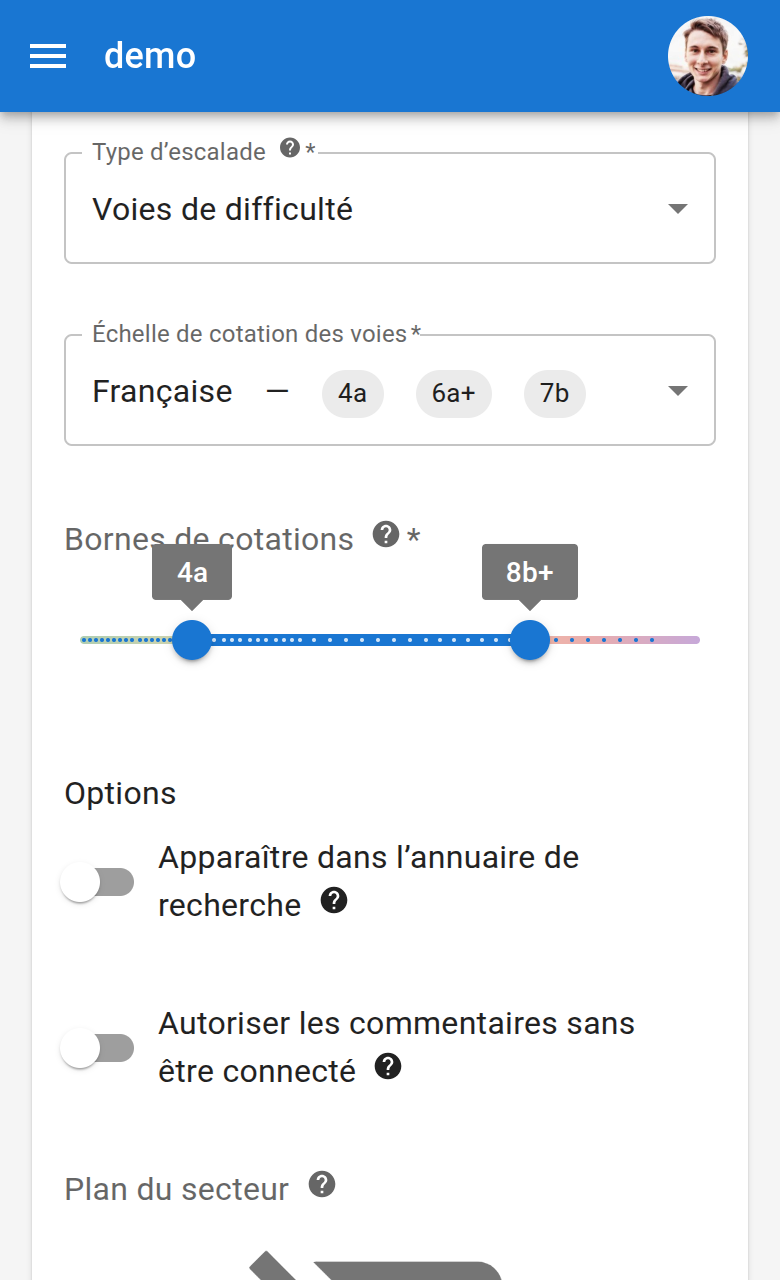
Task: Open the Voies de difficulté select field
Action: pyautogui.click(x=370, y=209)
